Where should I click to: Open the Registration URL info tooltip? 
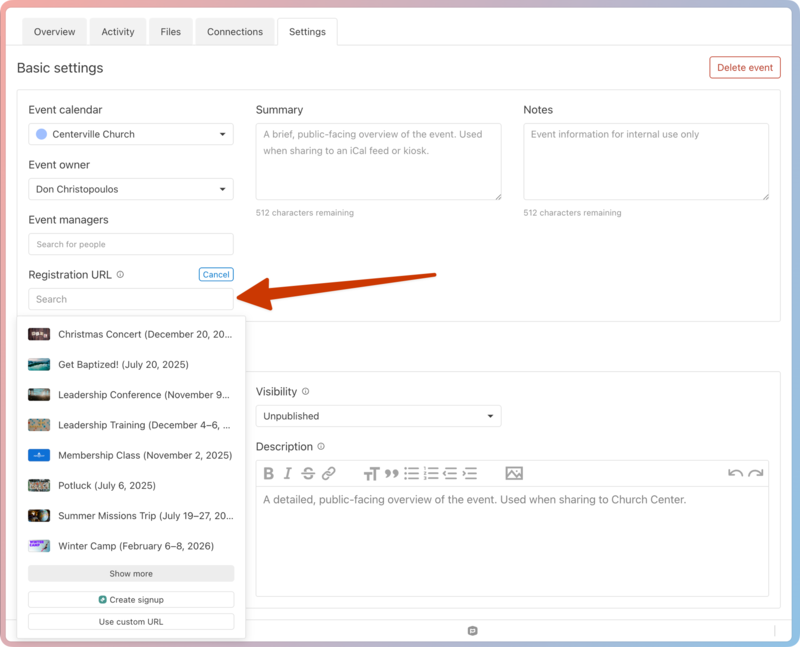point(120,274)
